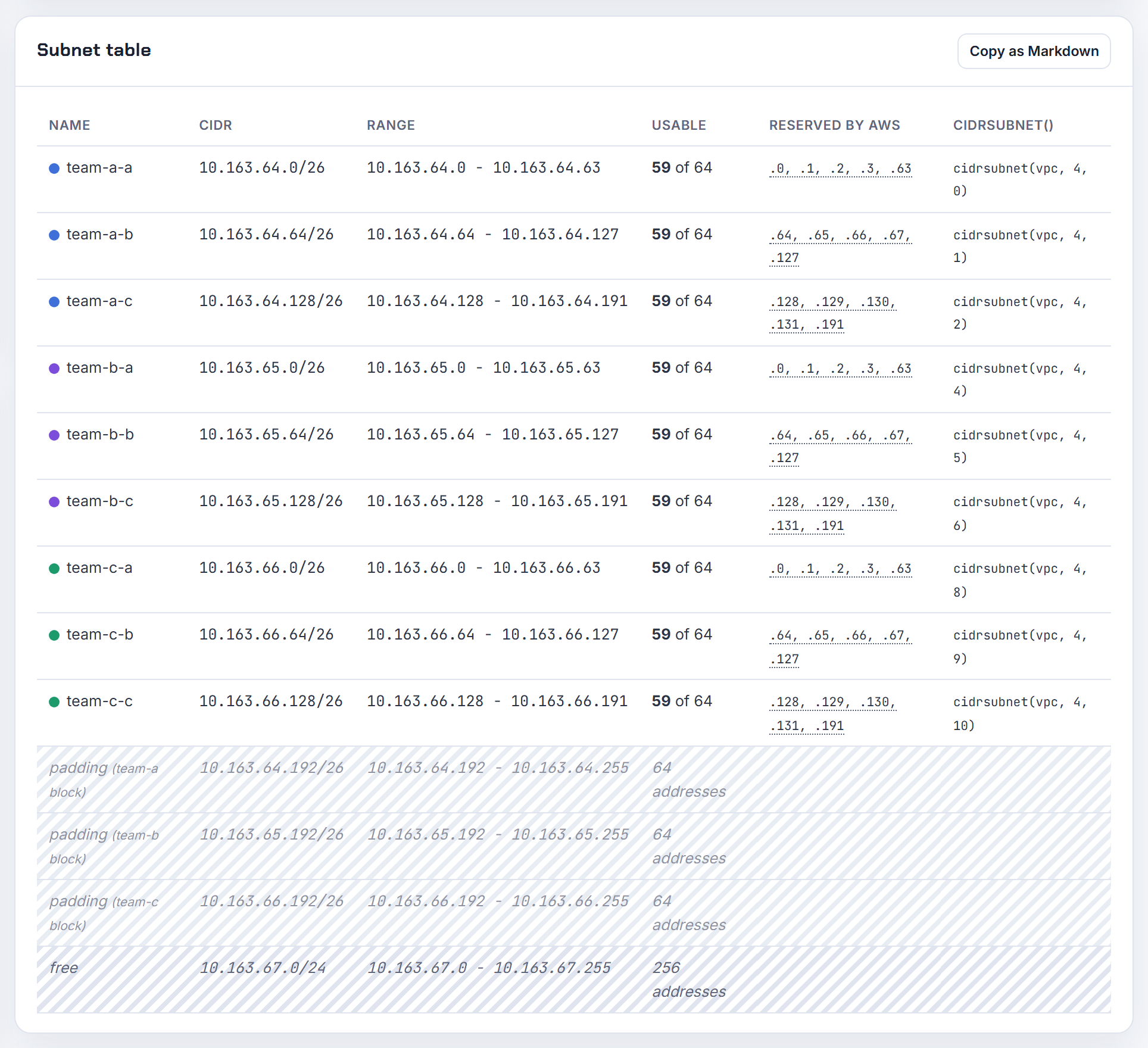Click CIDR cell 10.163.64.128/26
Image resolution: width=1148 pixels, height=1048 pixels.
pos(271,301)
